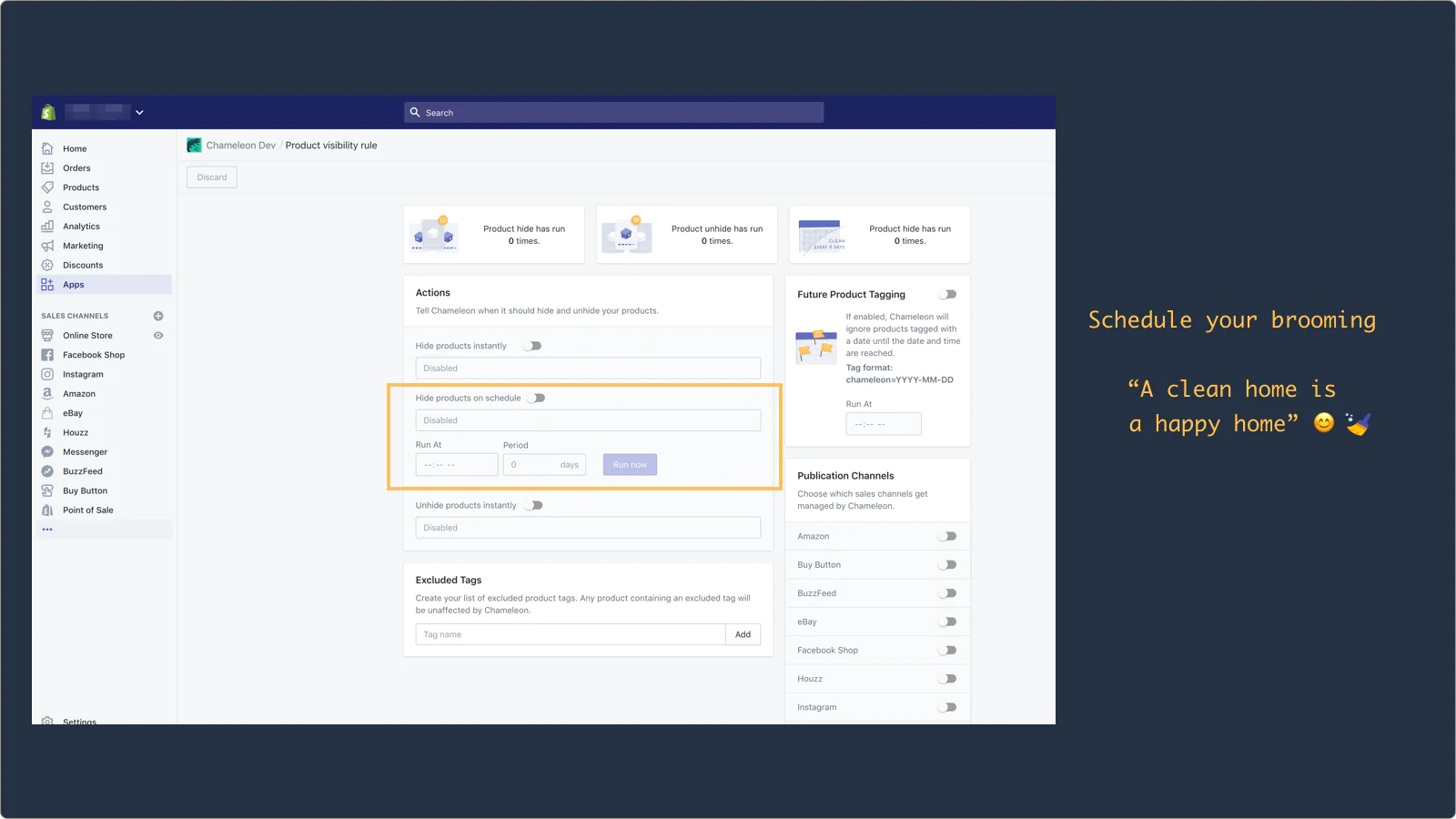
Task: Toggle Instagram publication channel switch
Action: tap(948, 707)
